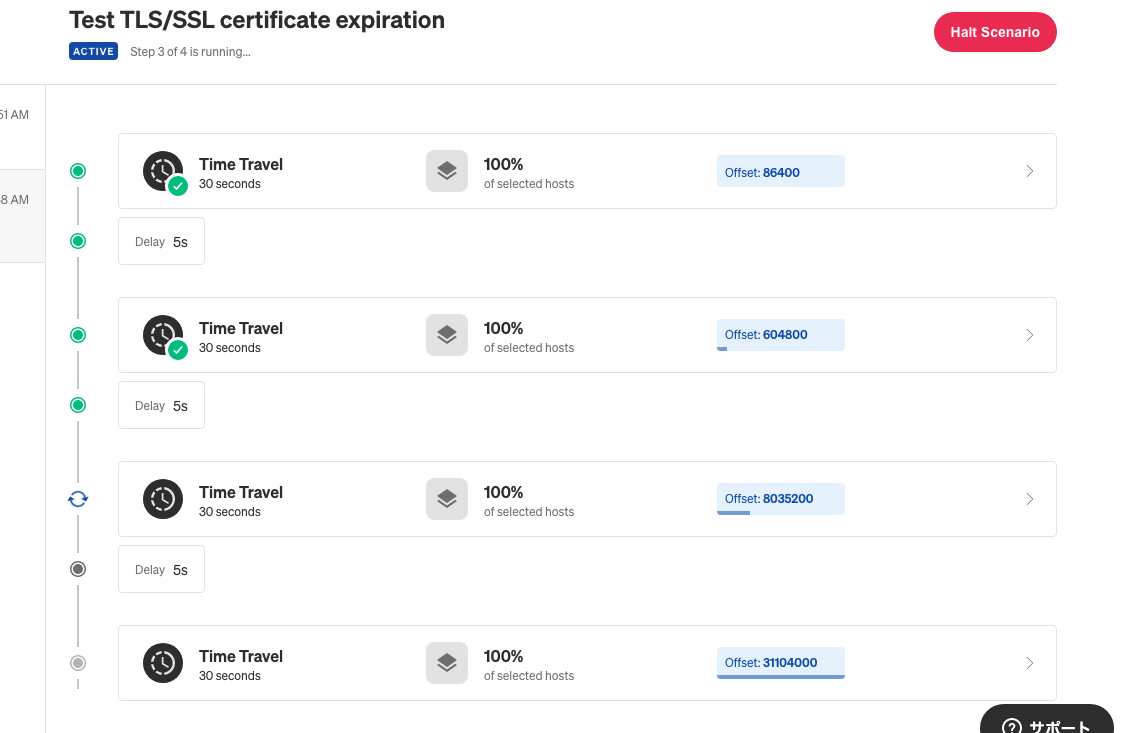Click the hosts layers icon in third step
This screenshot has height=733, width=1128.
tap(446, 499)
